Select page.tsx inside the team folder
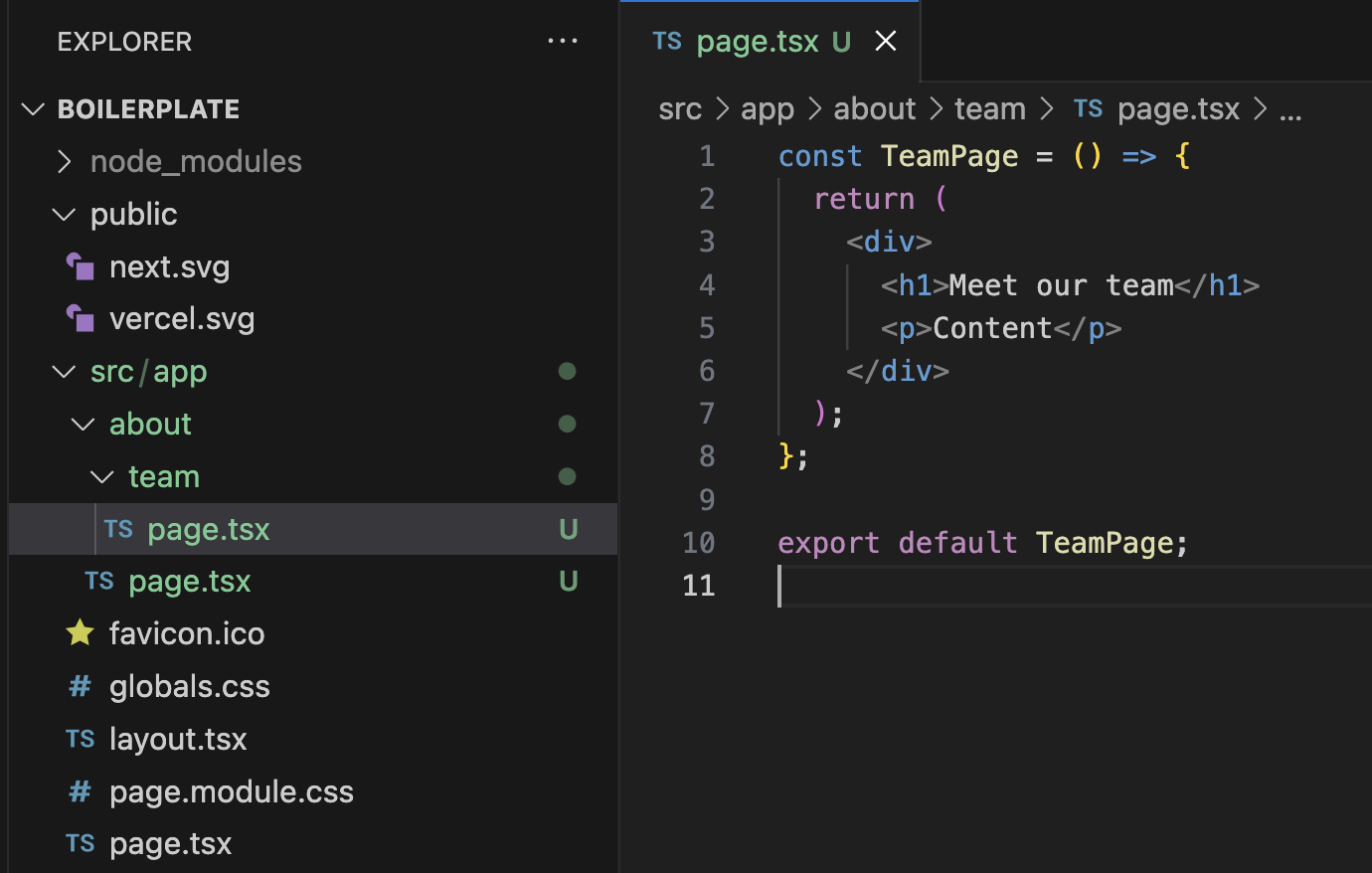 click(x=209, y=529)
